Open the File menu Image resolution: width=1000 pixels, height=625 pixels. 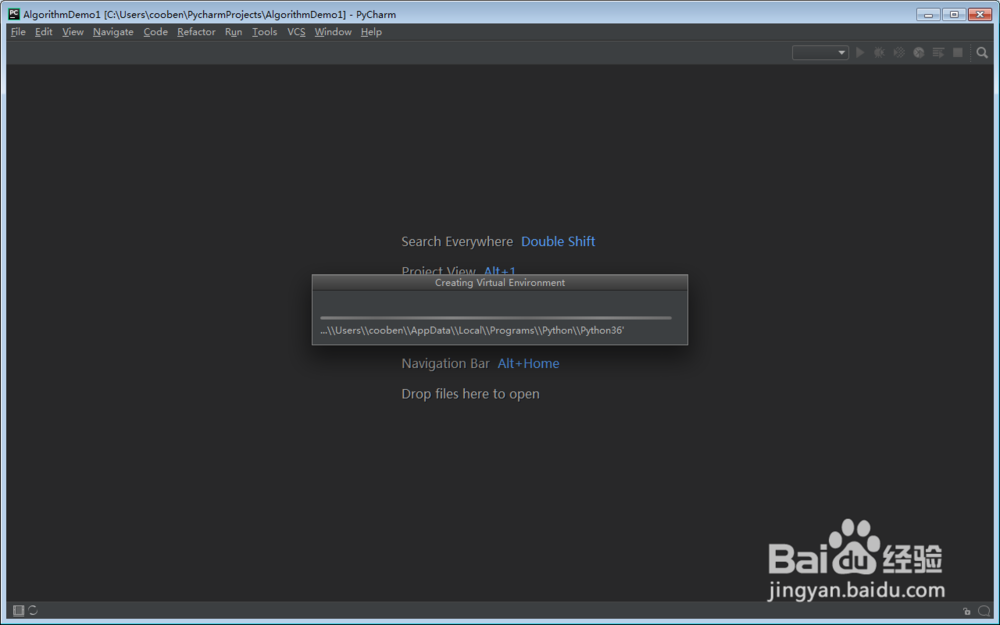(x=18, y=32)
